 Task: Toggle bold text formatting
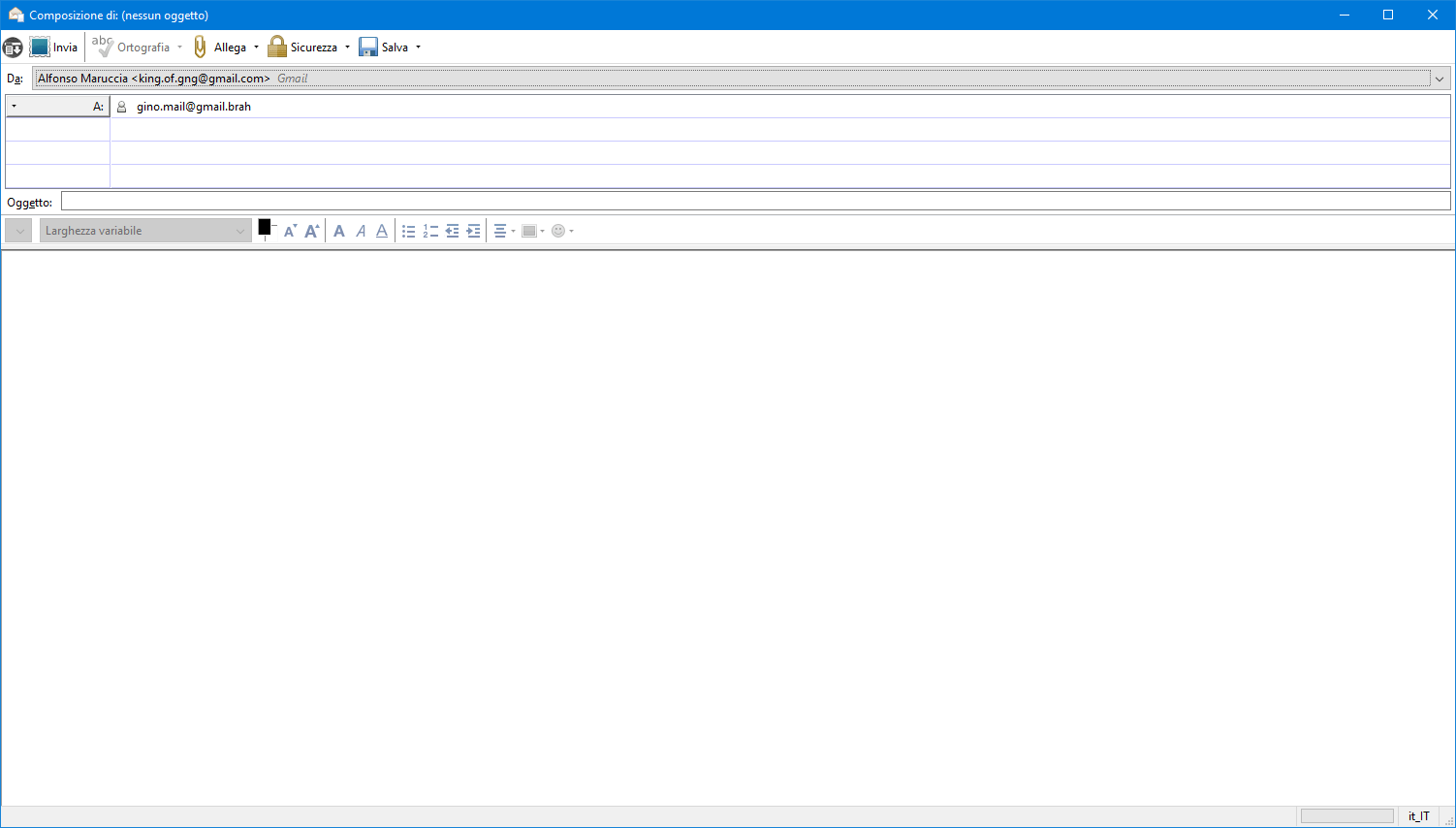tap(339, 231)
